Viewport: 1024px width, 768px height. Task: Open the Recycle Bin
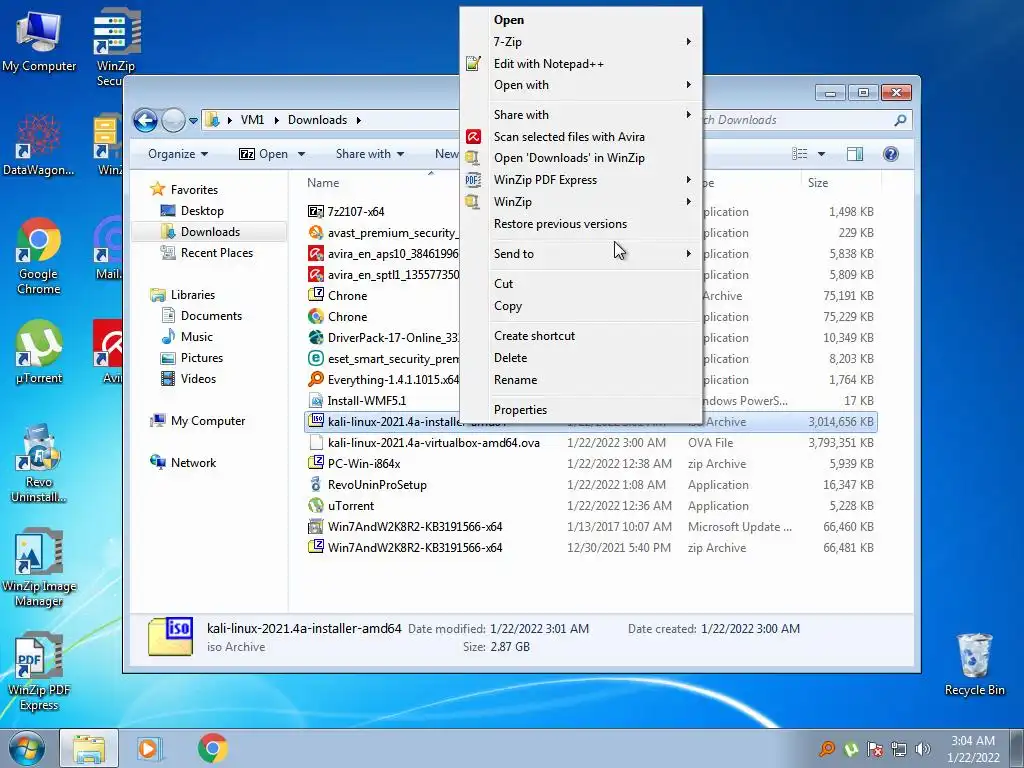coord(974,664)
